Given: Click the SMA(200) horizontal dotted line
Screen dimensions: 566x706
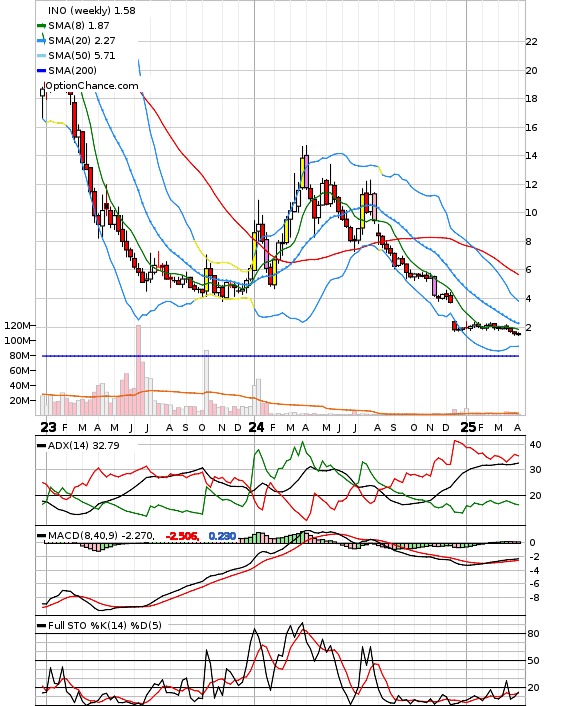Looking at the screenshot, I should coord(280,356).
